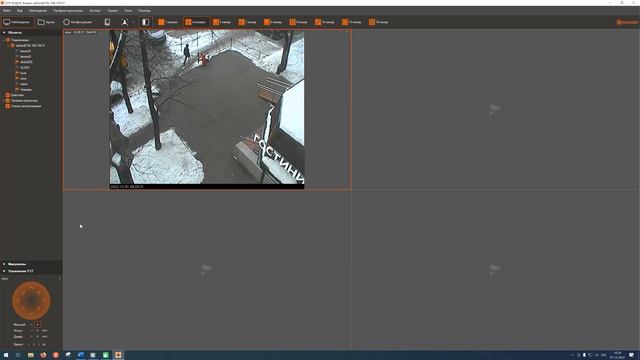Open the Windows Start menu

click(x=6, y=355)
